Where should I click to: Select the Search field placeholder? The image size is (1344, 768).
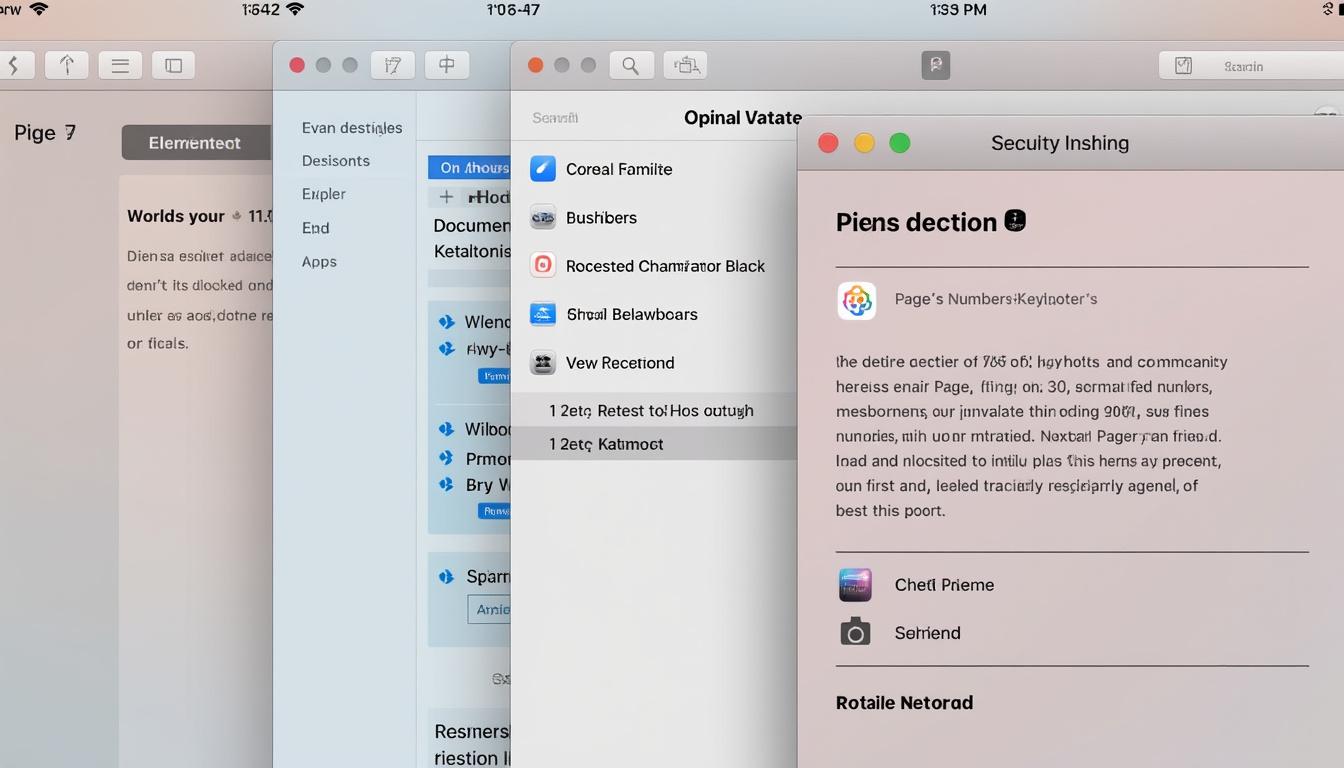tap(556, 117)
